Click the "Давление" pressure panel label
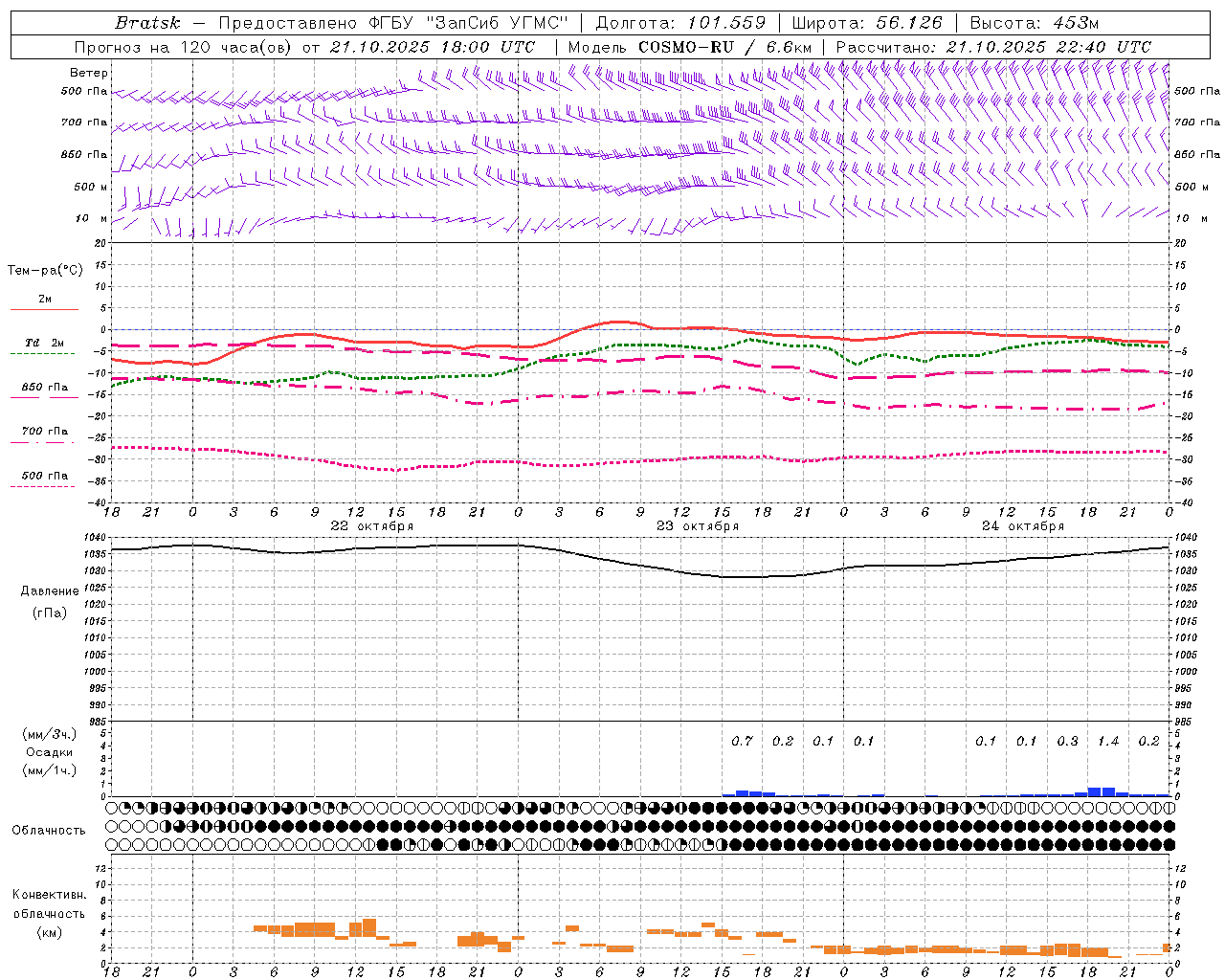The width and height of the screenshot is (1225, 980). (x=50, y=591)
